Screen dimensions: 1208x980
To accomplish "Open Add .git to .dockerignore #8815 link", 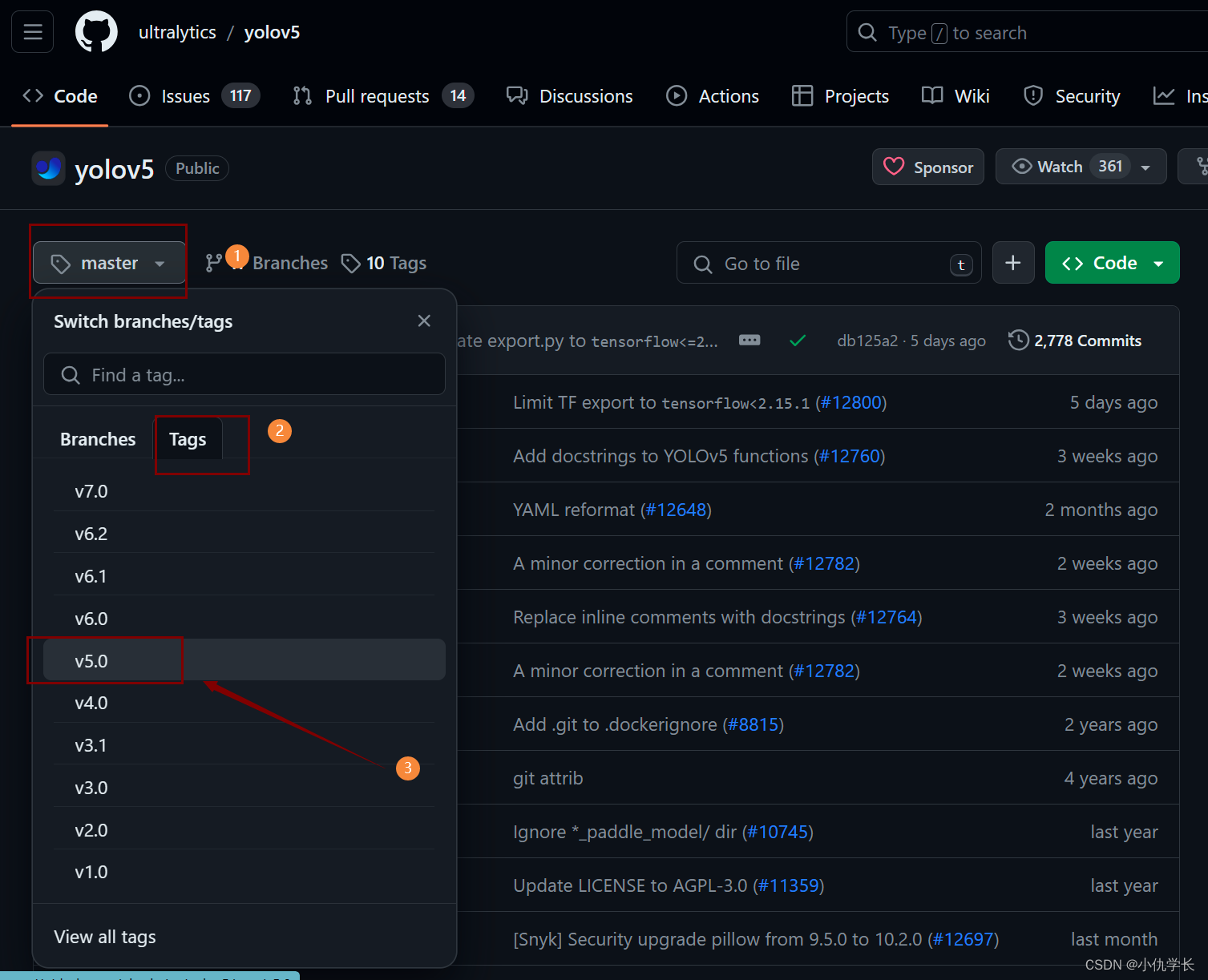I will tap(753, 724).
